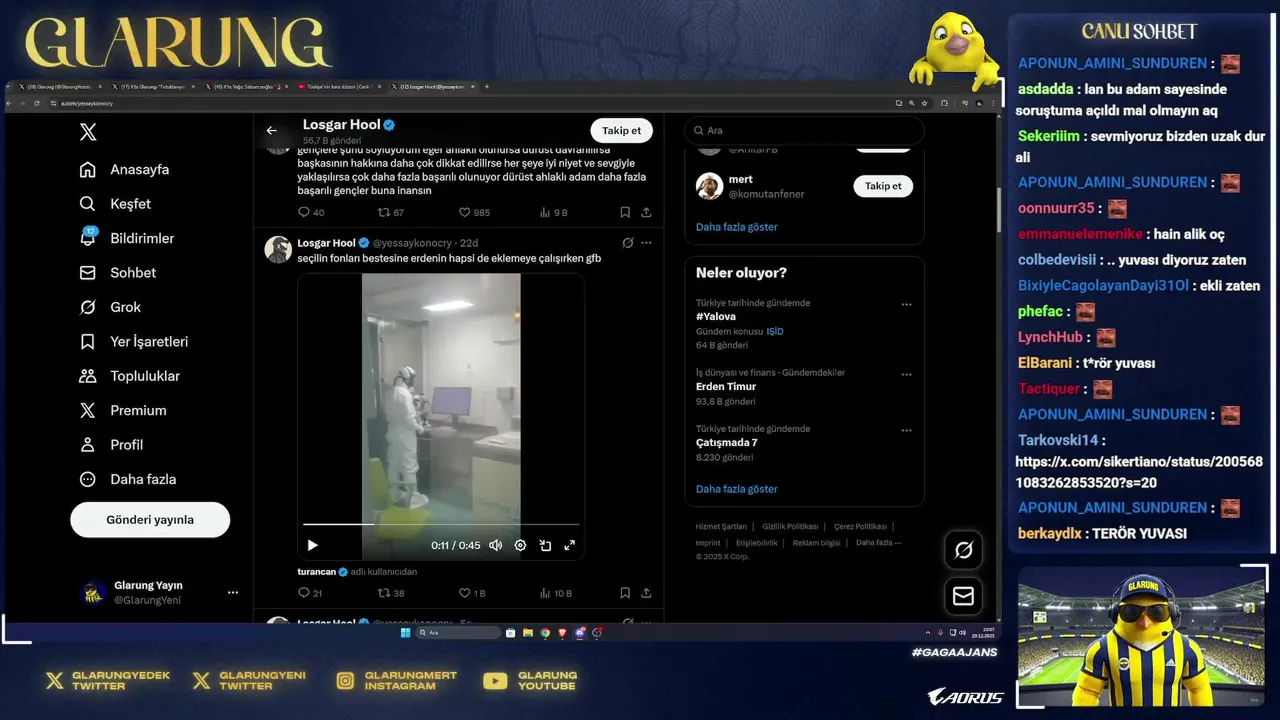Open Profil in the sidebar
This screenshot has width=1280, height=720.
[110, 445]
